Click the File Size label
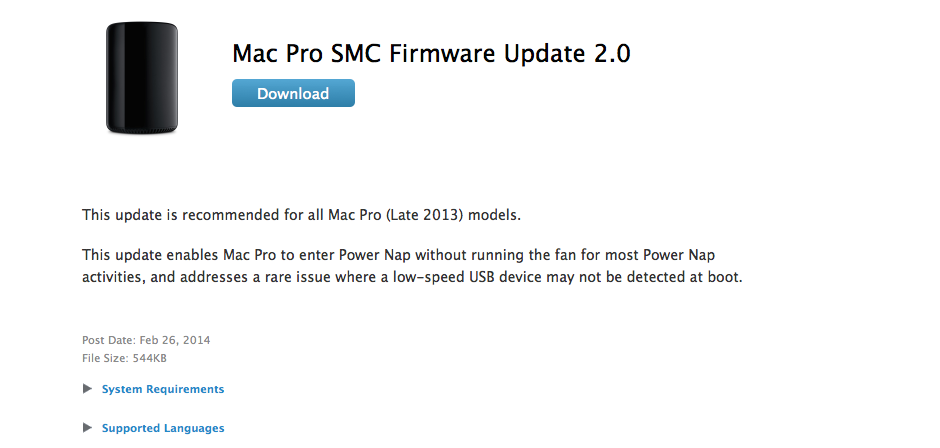The height and width of the screenshot is (448, 940). pyautogui.click(x=104, y=359)
